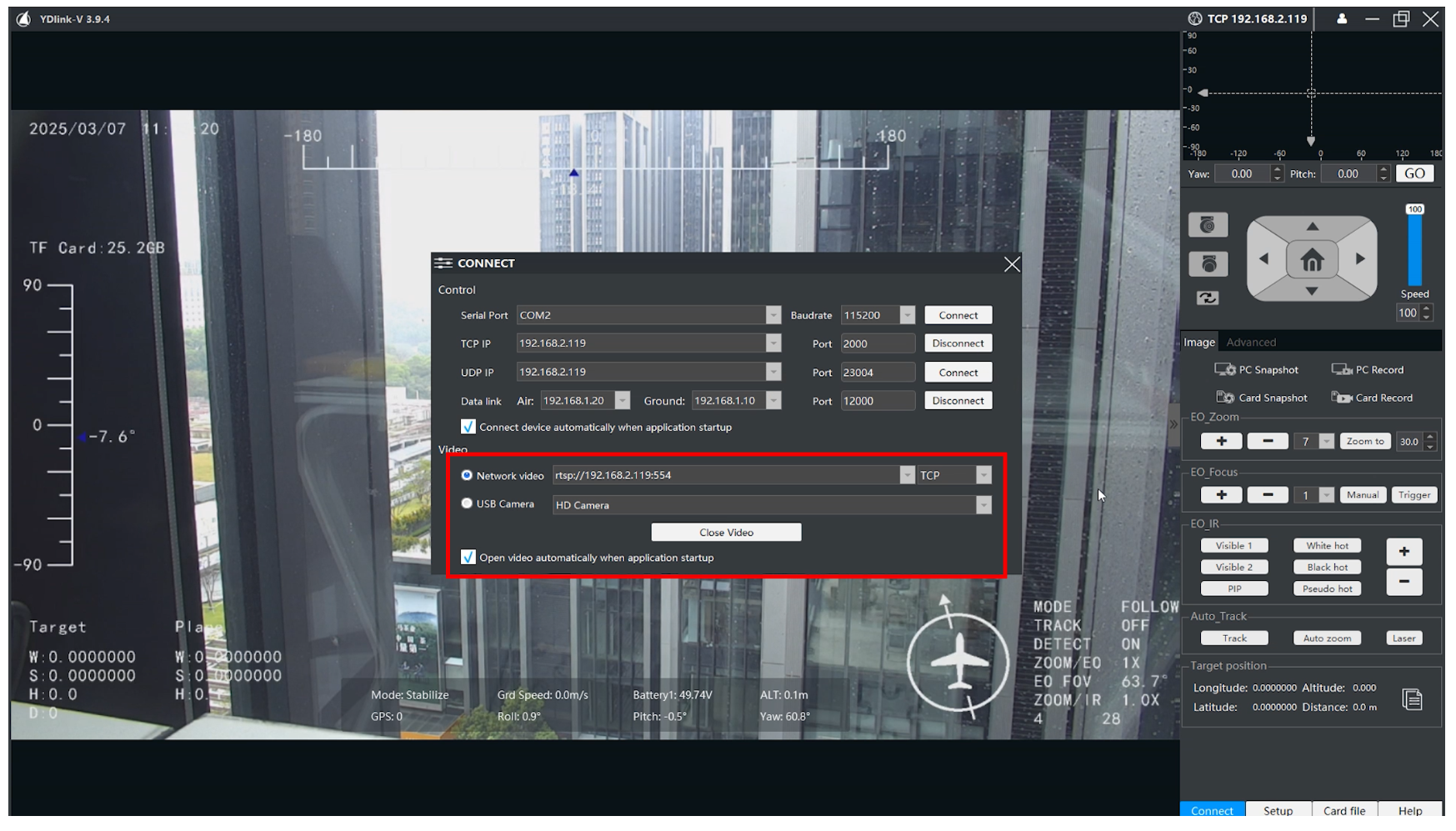The height and width of the screenshot is (831, 1456).
Task: Click the PC Snapshot icon
Action: [x=1223, y=369]
